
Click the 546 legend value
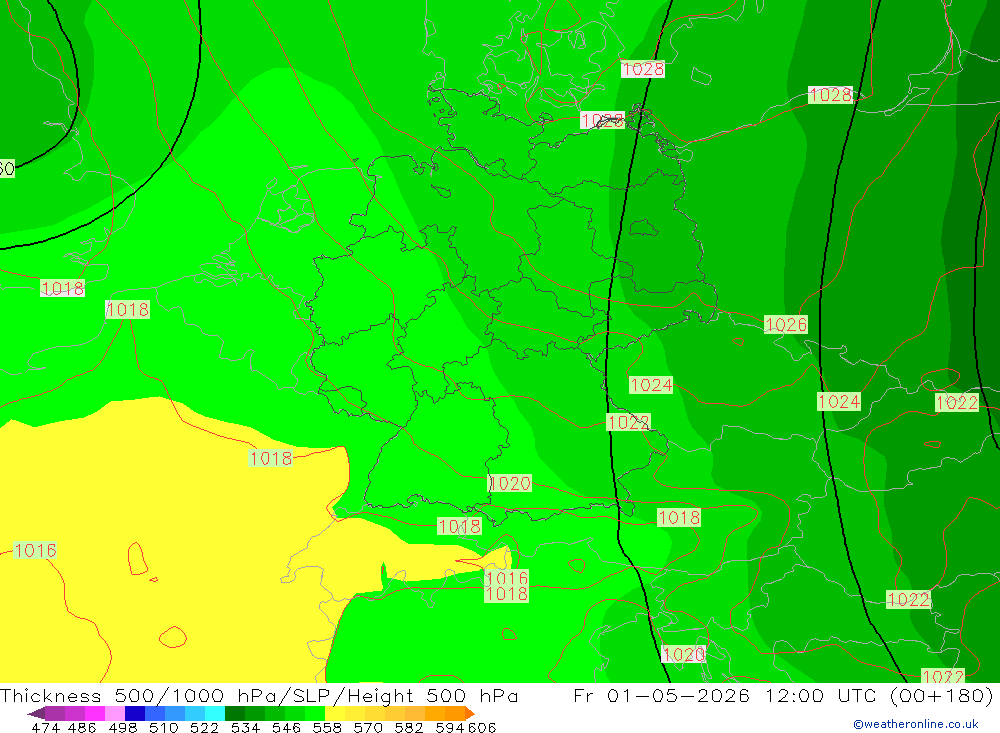pyautogui.click(x=286, y=727)
